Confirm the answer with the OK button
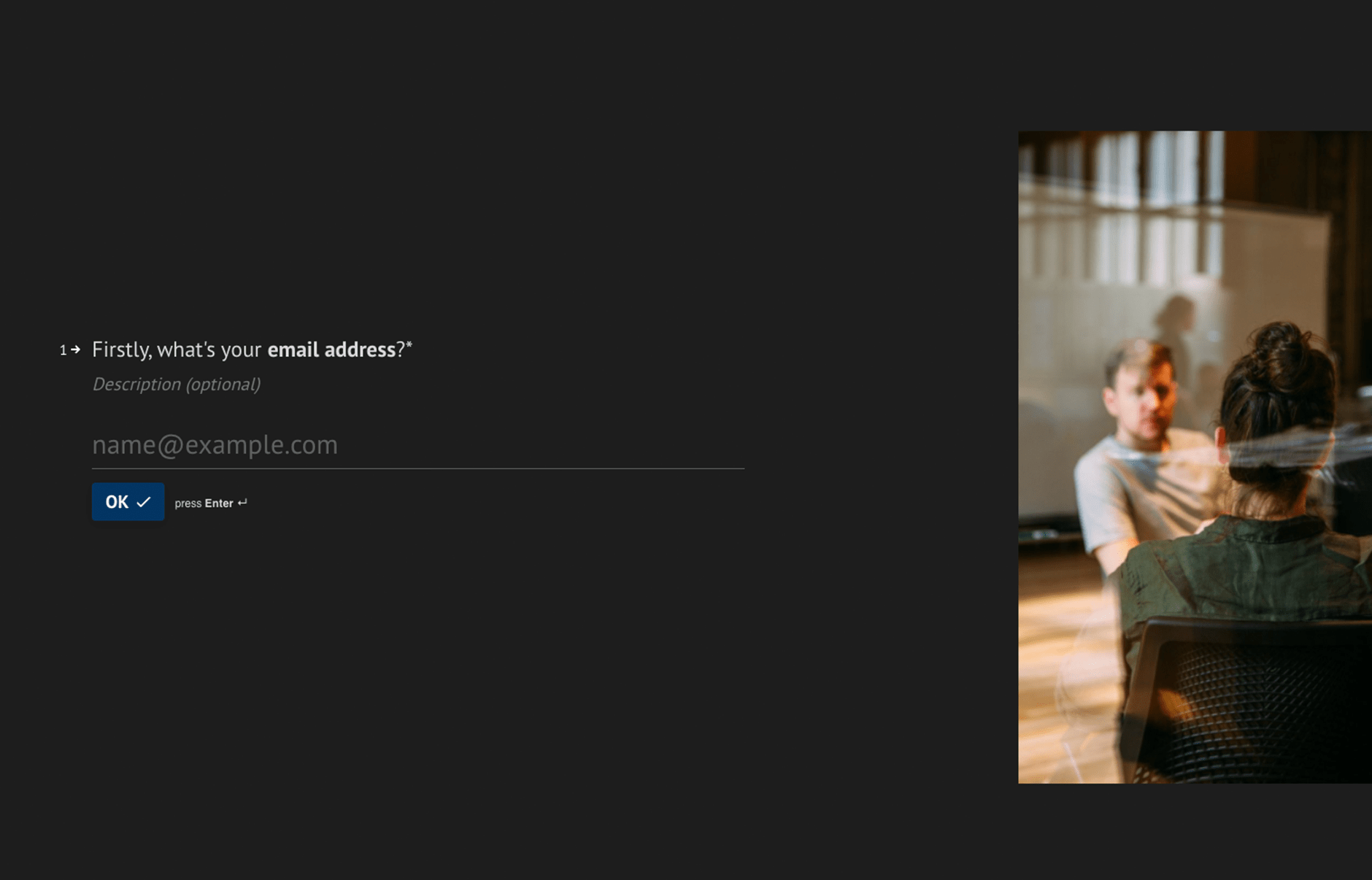Screen dimensions: 1372x880 [128, 502]
